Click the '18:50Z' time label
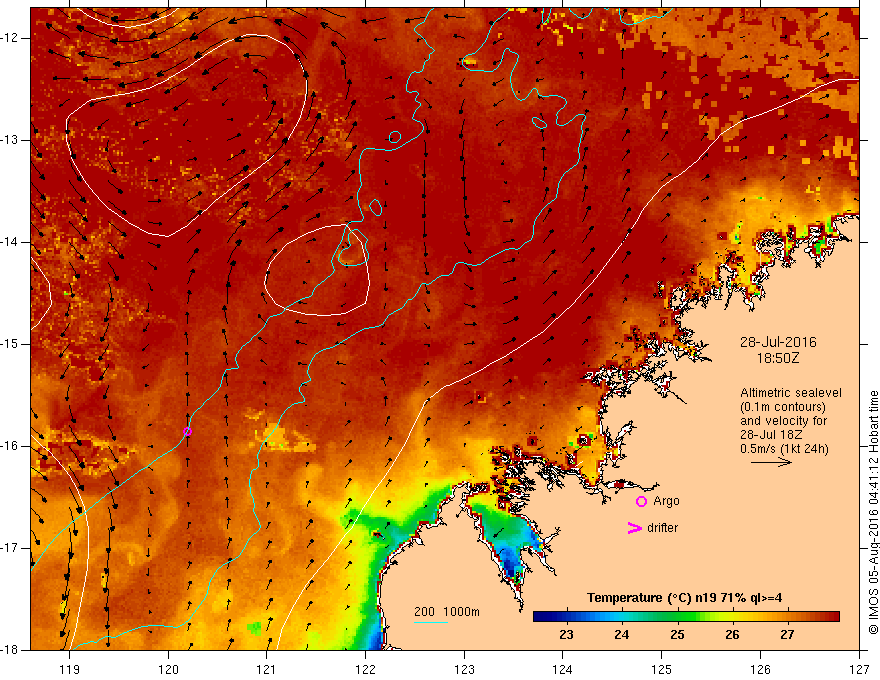 [x=777, y=358]
